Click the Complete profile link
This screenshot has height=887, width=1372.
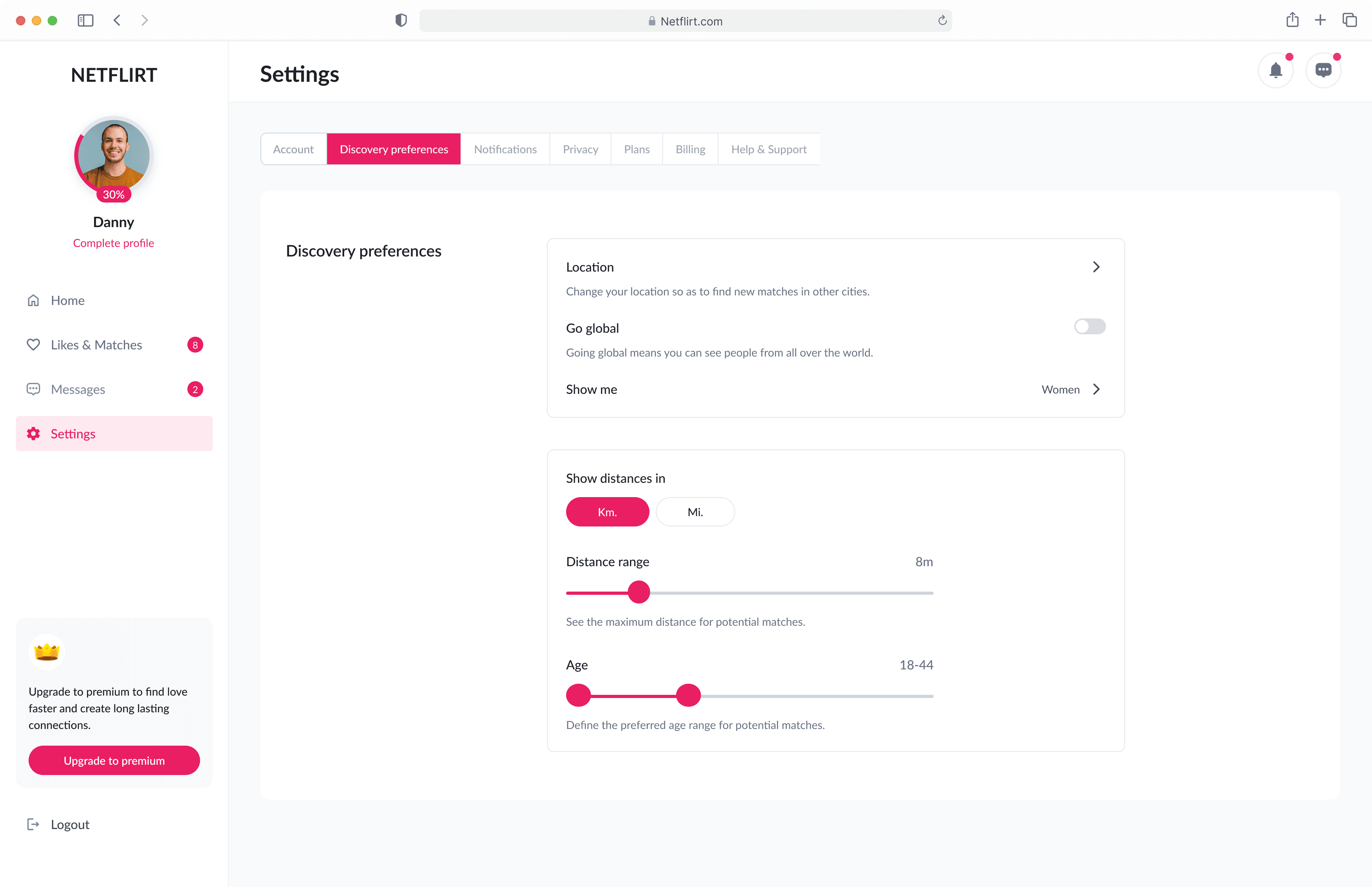click(x=114, y=243)
